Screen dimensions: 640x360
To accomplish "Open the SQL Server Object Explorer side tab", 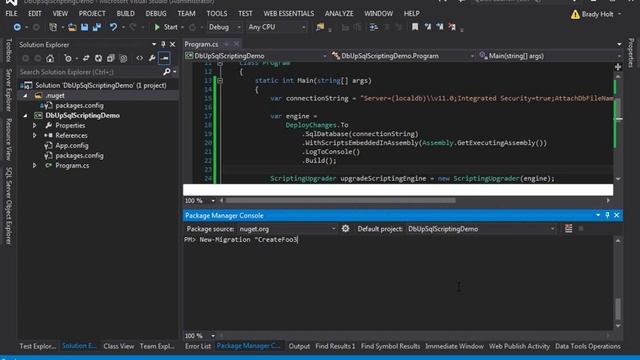I will click(9, 206).
